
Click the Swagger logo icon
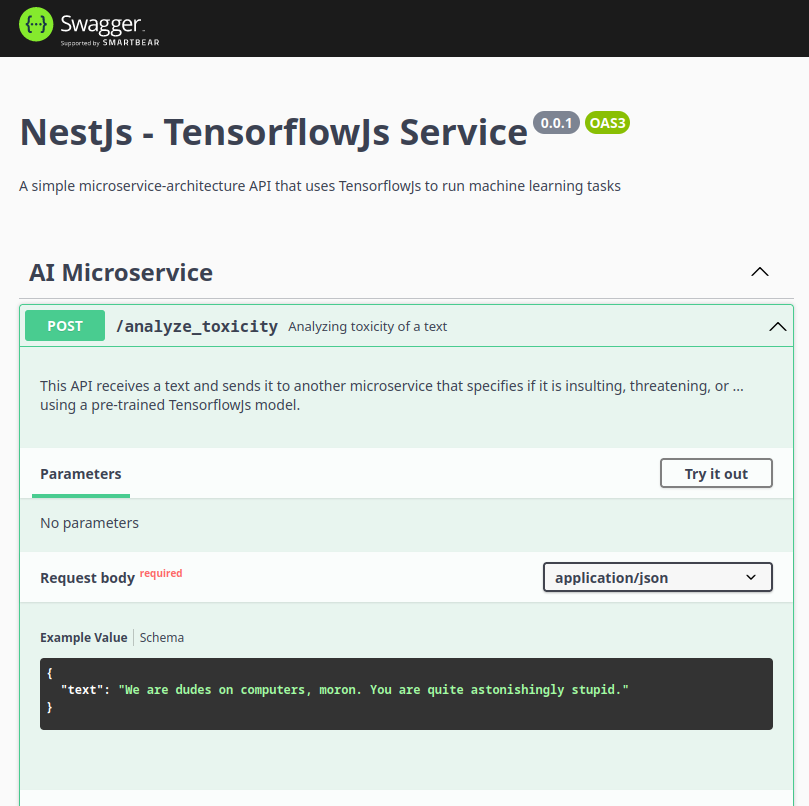pos(36,24)
